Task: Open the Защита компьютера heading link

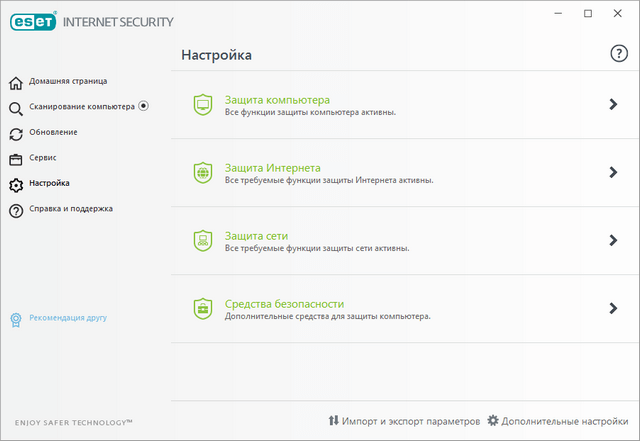Action: (x=277, y=99)
